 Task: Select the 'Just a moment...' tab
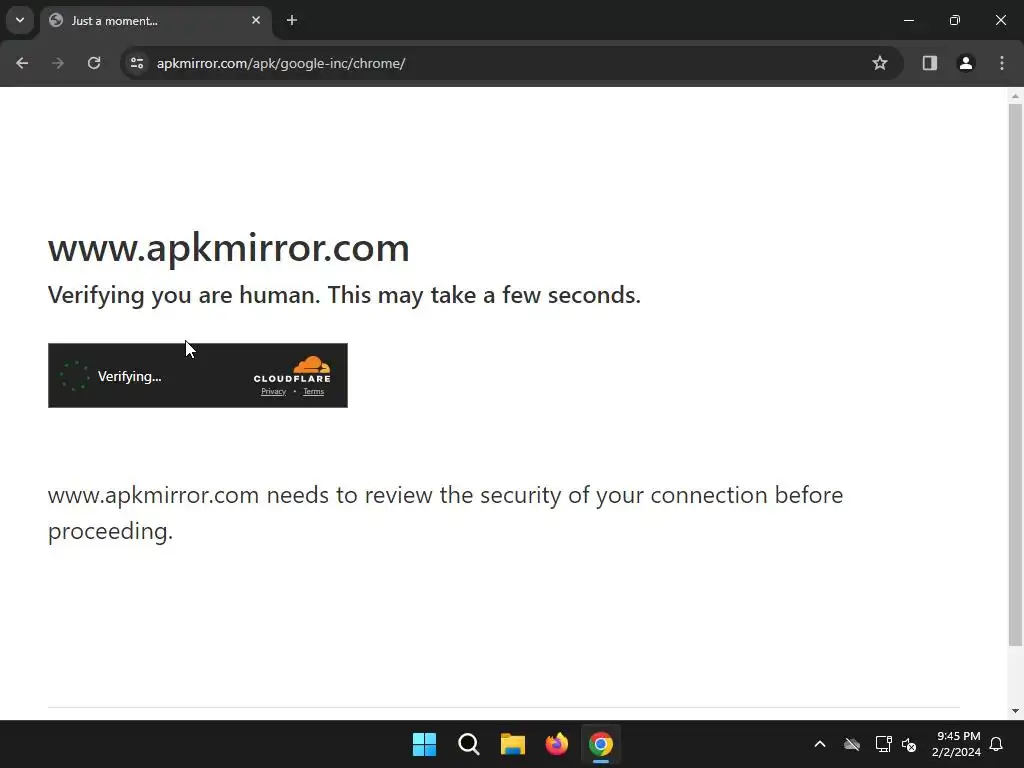[155, 21]
